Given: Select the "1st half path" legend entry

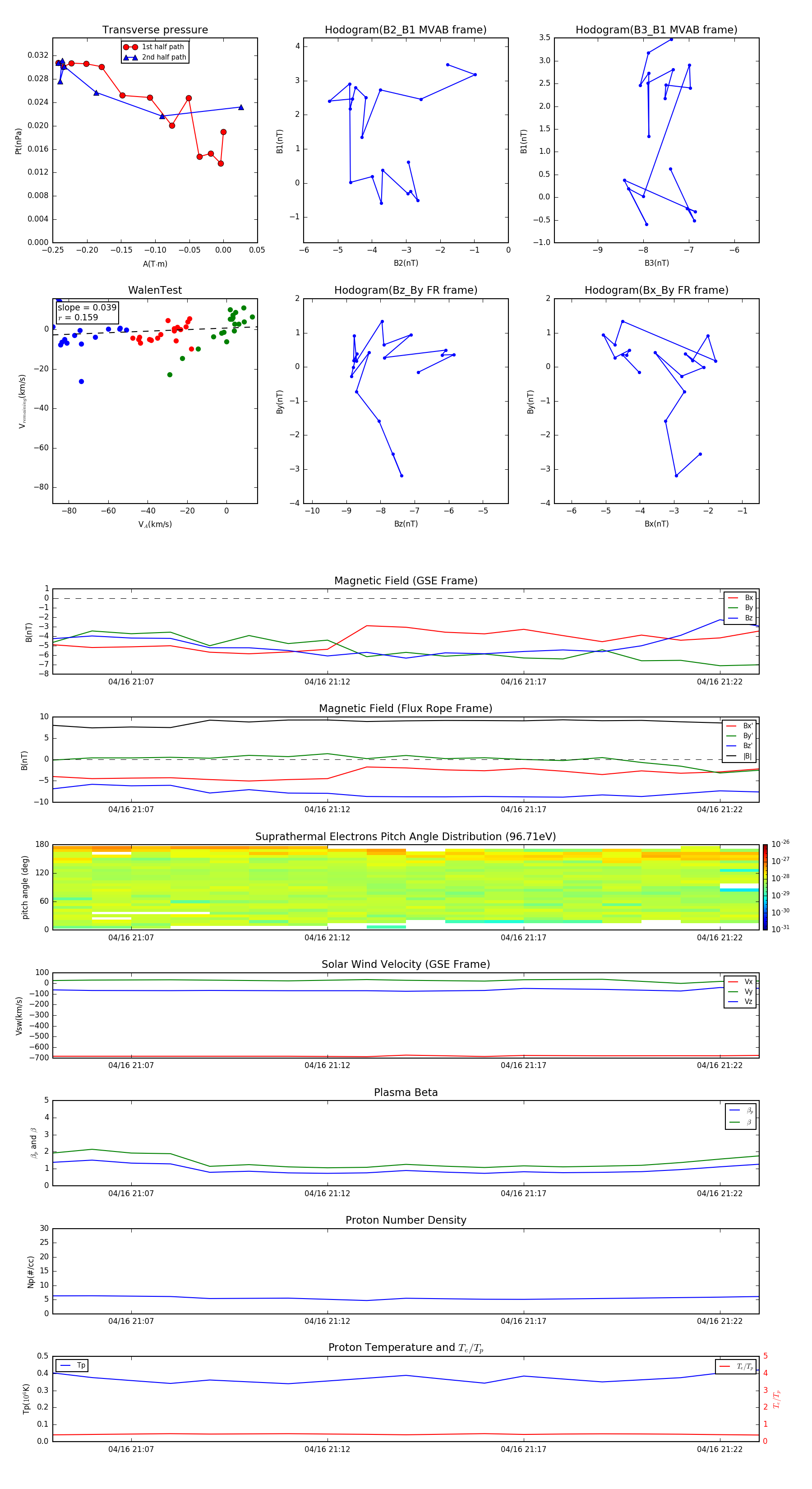Looking at the screenshot, I should [x=154, y=47].
